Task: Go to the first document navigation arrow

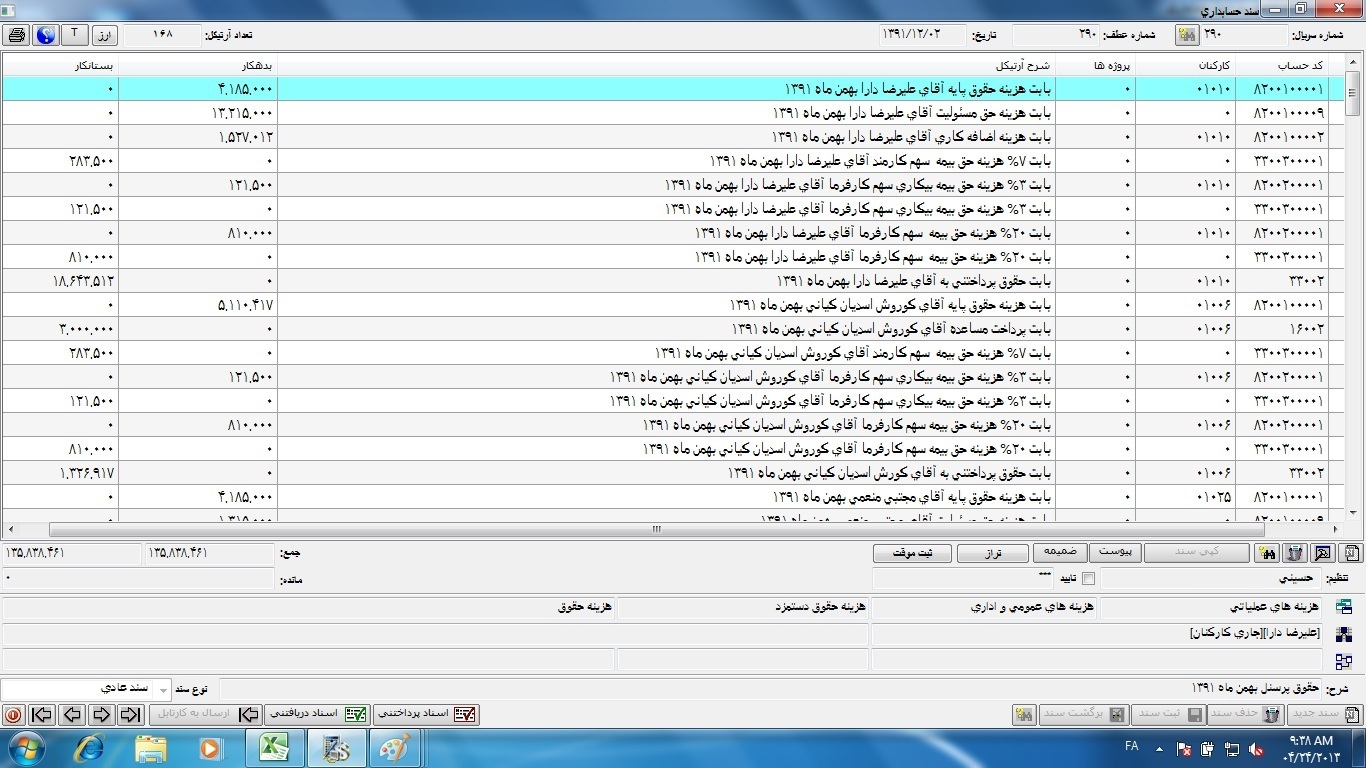Action: (41, 715)
